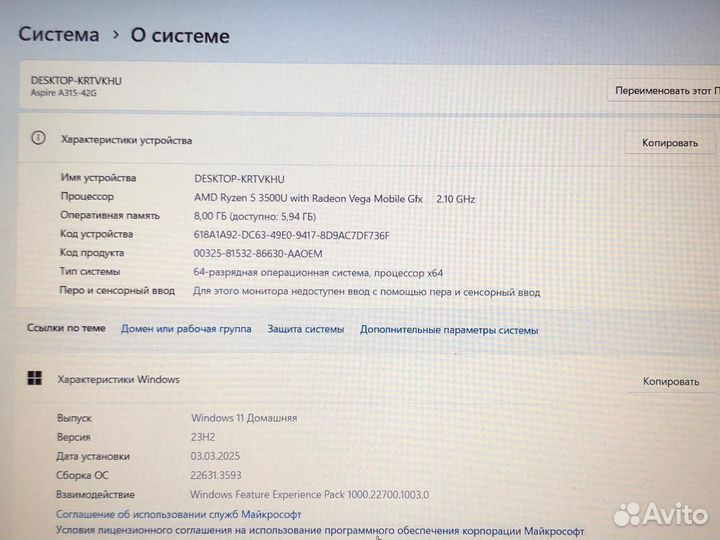720x540 pixels.
Task: Click the Windows 11 Домашняя edition value
Action: click(244, 418)
